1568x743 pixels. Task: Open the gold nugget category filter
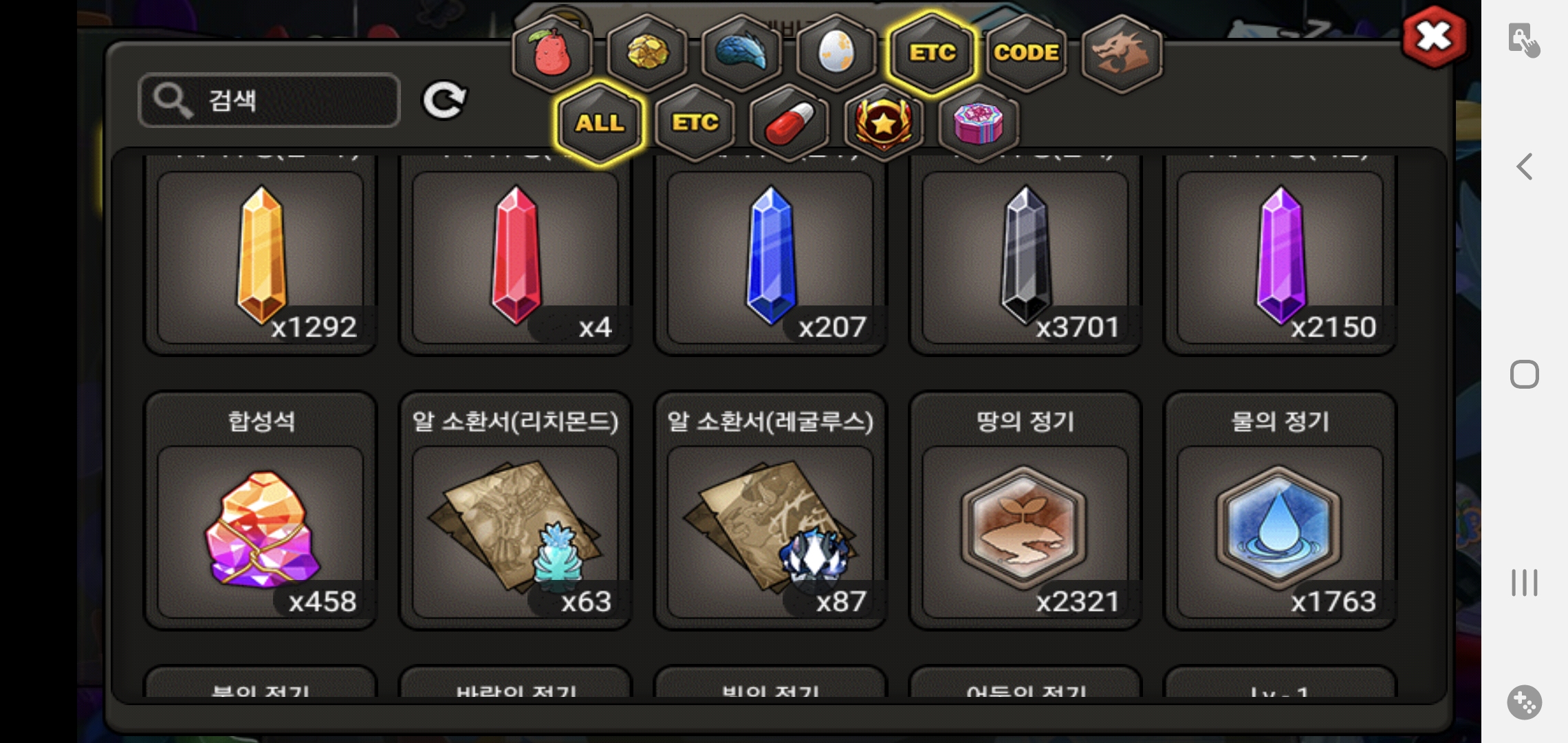point(646,53)
